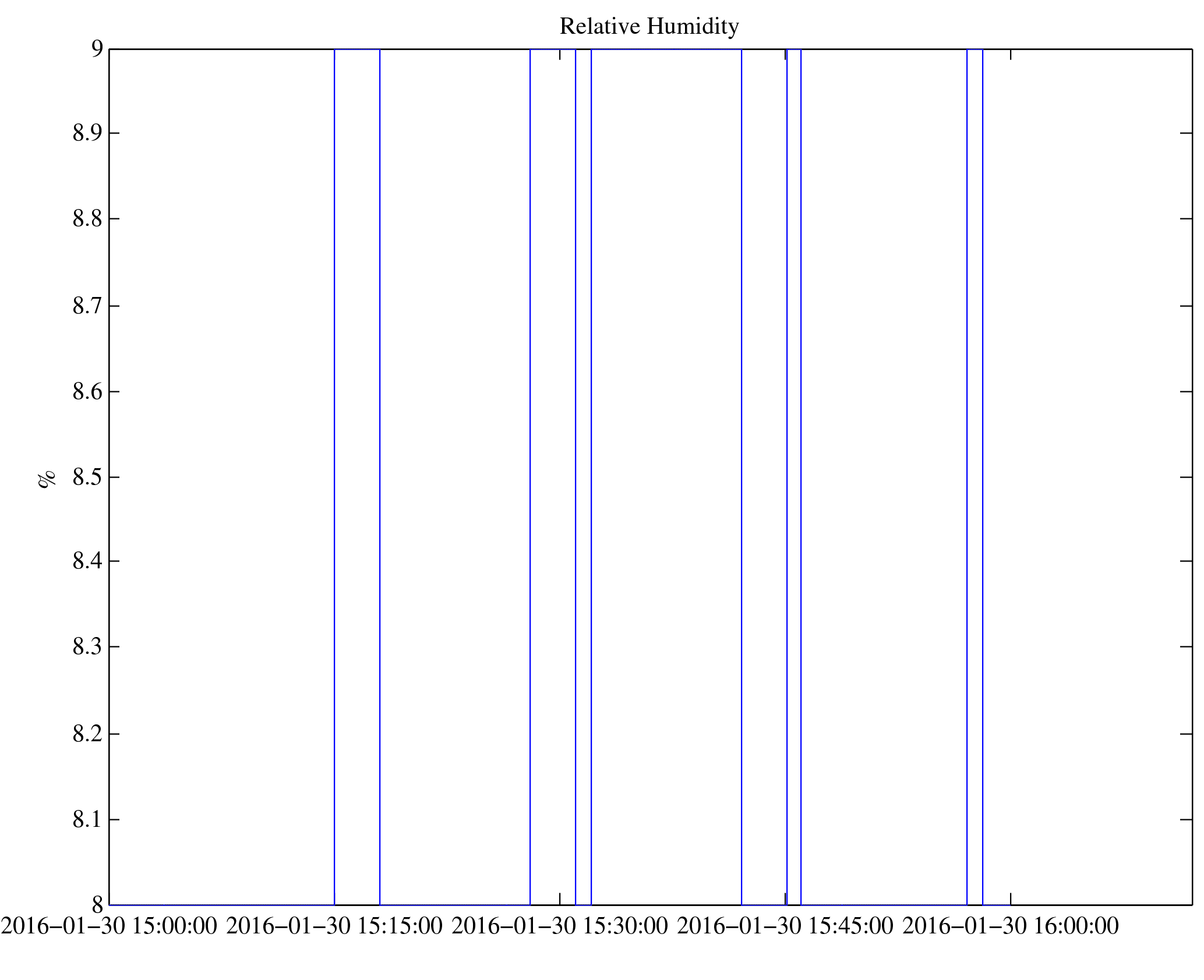The height and width of the screenshot is (980, 1204).
Task: Click the 8.5 y-axis tick label
Action: (x=87, y=477)
